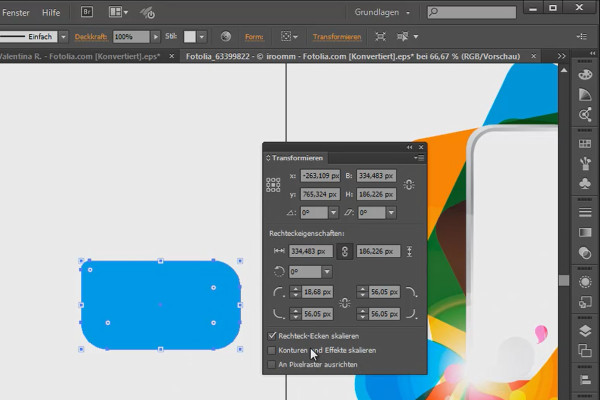Open the Appearance sun panel icon

[585, 282]
